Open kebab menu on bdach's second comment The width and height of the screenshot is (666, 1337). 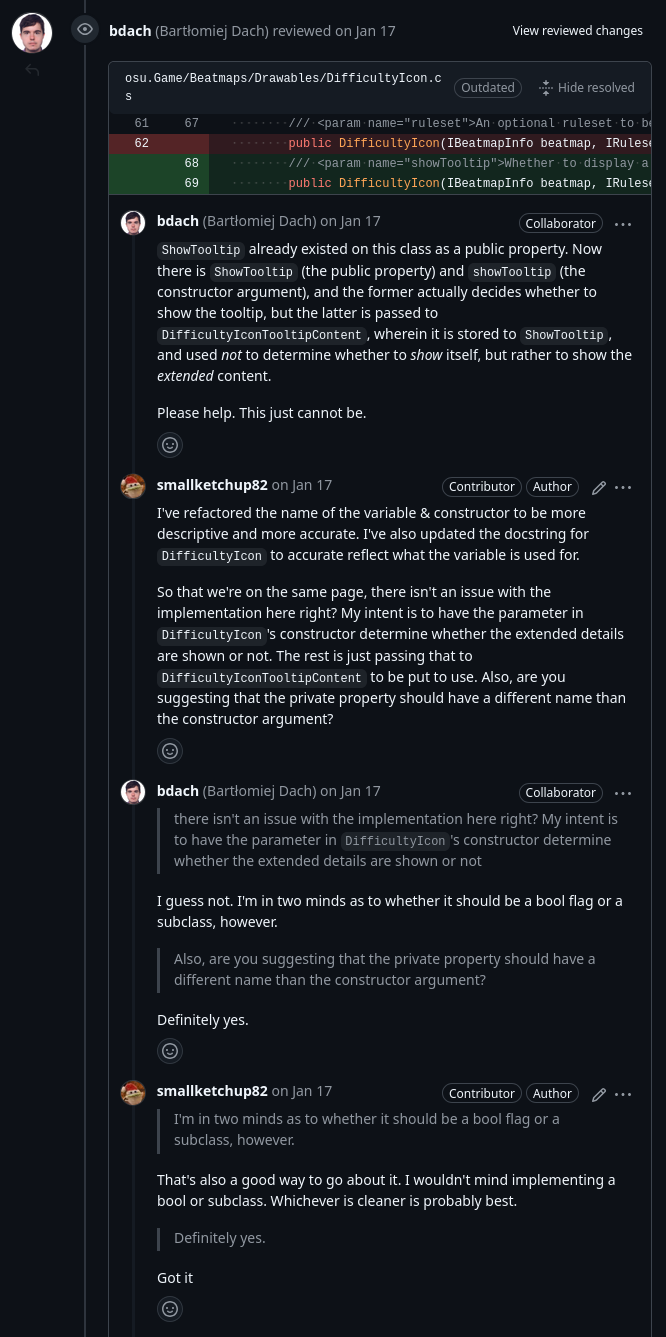coord(623,793)
